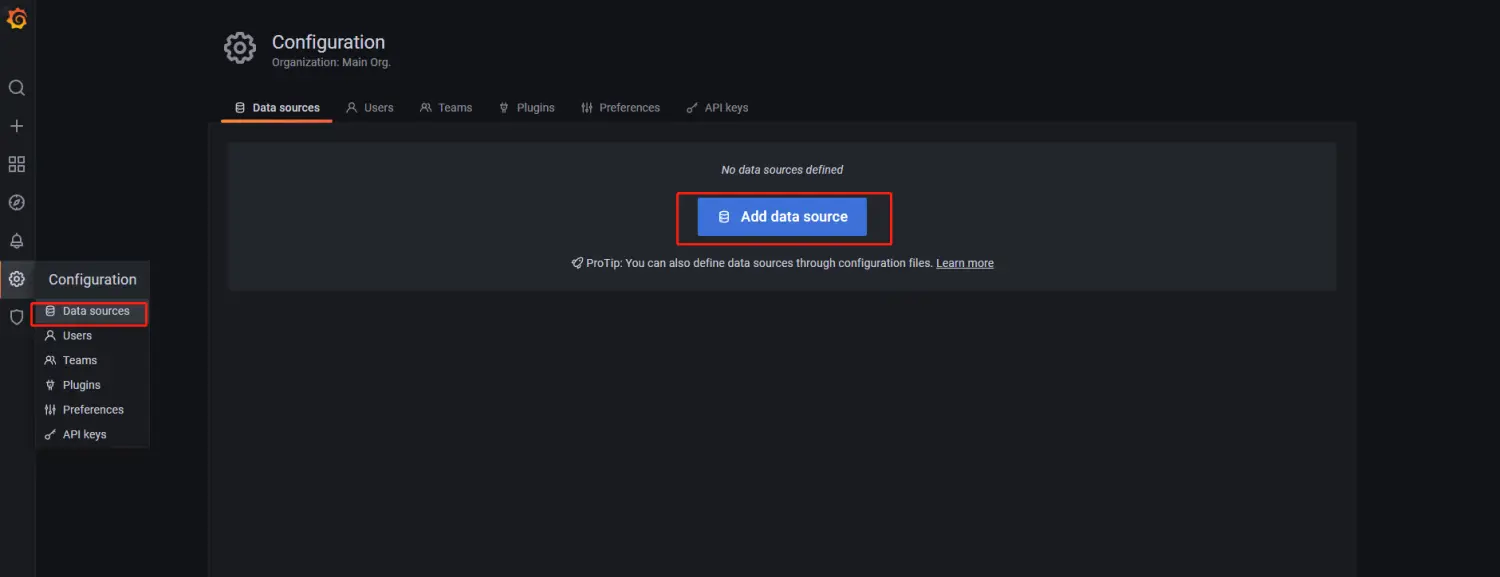Open the Dashboards panel icon
The width and height of the screenshot is (1500, 577).
(x=16, y=163)
